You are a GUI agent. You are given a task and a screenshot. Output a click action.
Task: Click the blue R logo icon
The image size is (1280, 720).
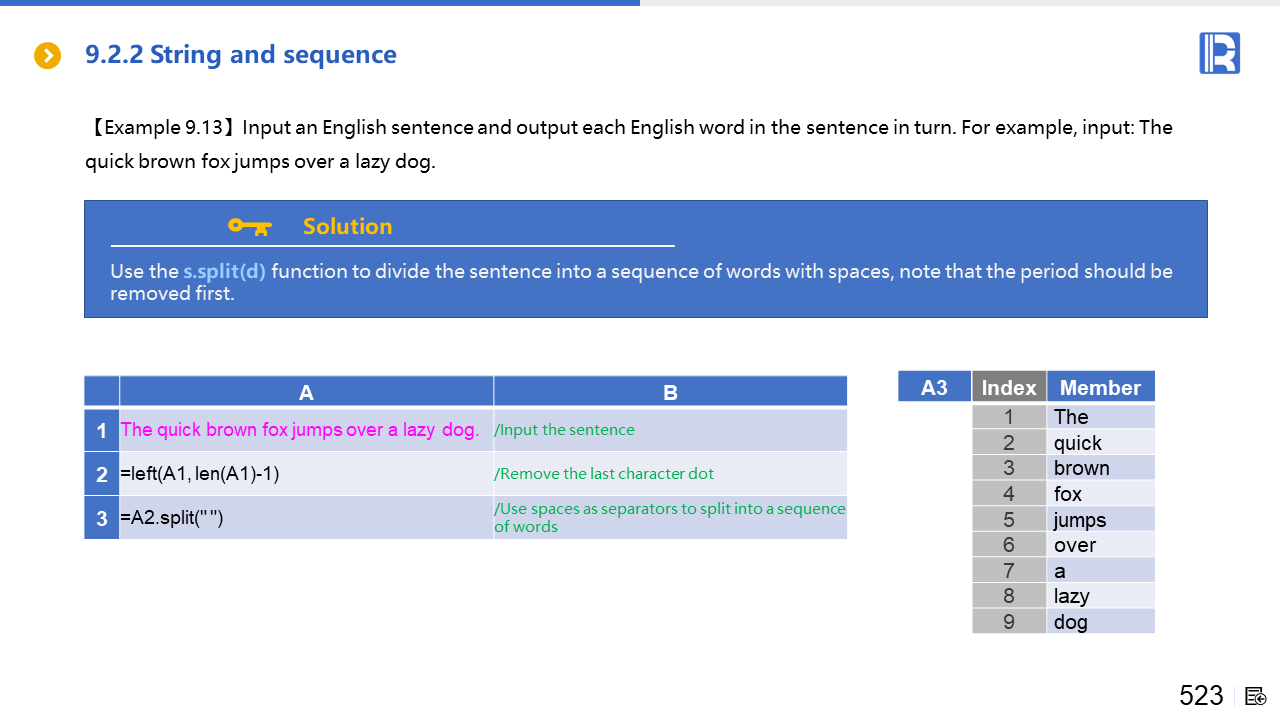pyautogui.click(x=1219, y=53)
